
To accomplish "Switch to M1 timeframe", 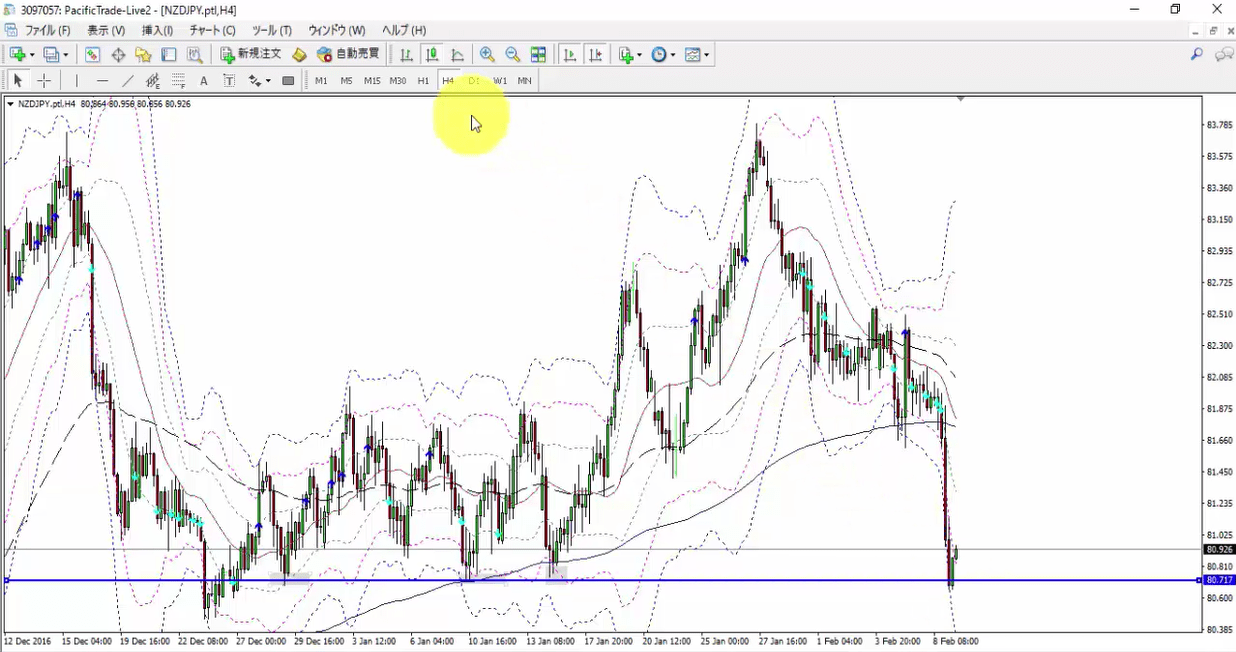I will tap(321, 81).
